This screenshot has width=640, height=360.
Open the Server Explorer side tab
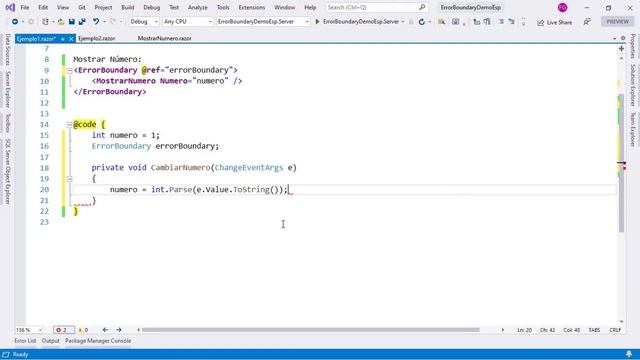pos(7,89)
